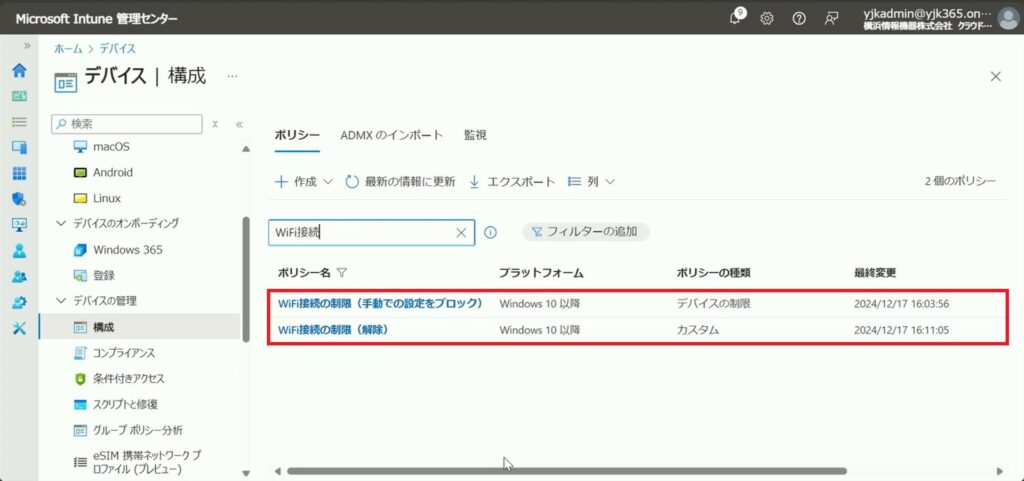Switch to the 監視 tab
Image resolution: width=1024 pixels, height=481 pixels.
coord(475,135)
